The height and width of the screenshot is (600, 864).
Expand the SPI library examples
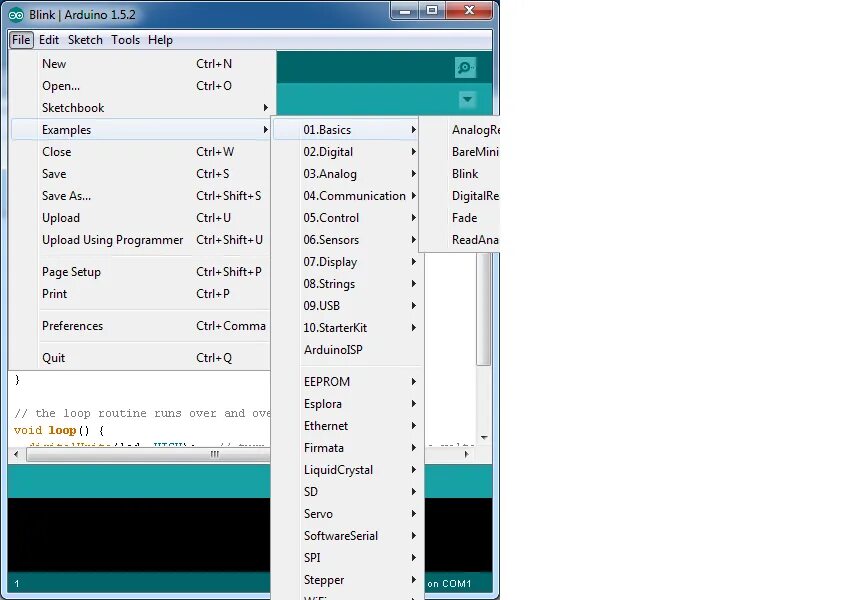tap(347, 559)
